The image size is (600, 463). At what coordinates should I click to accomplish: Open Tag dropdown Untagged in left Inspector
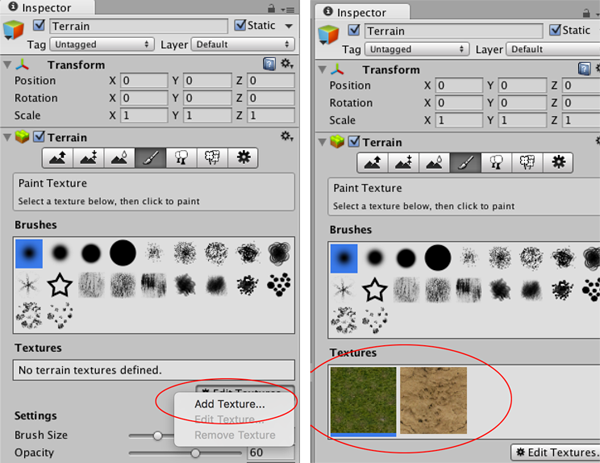click(102, 44)
